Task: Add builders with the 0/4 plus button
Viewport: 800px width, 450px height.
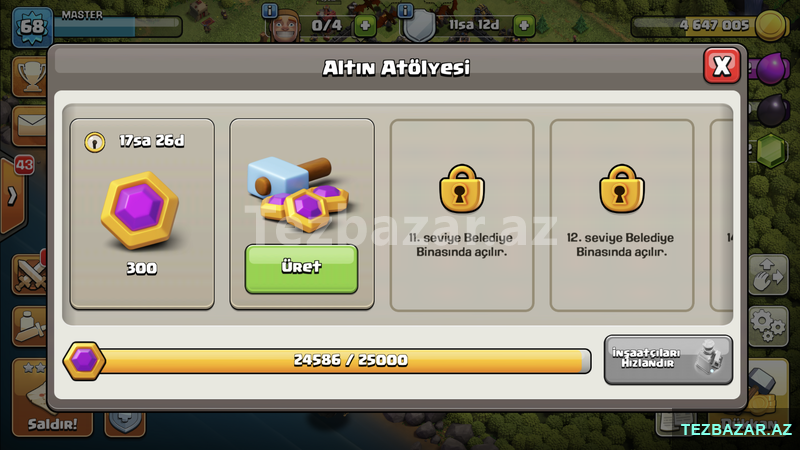Action: click(365, 26)
